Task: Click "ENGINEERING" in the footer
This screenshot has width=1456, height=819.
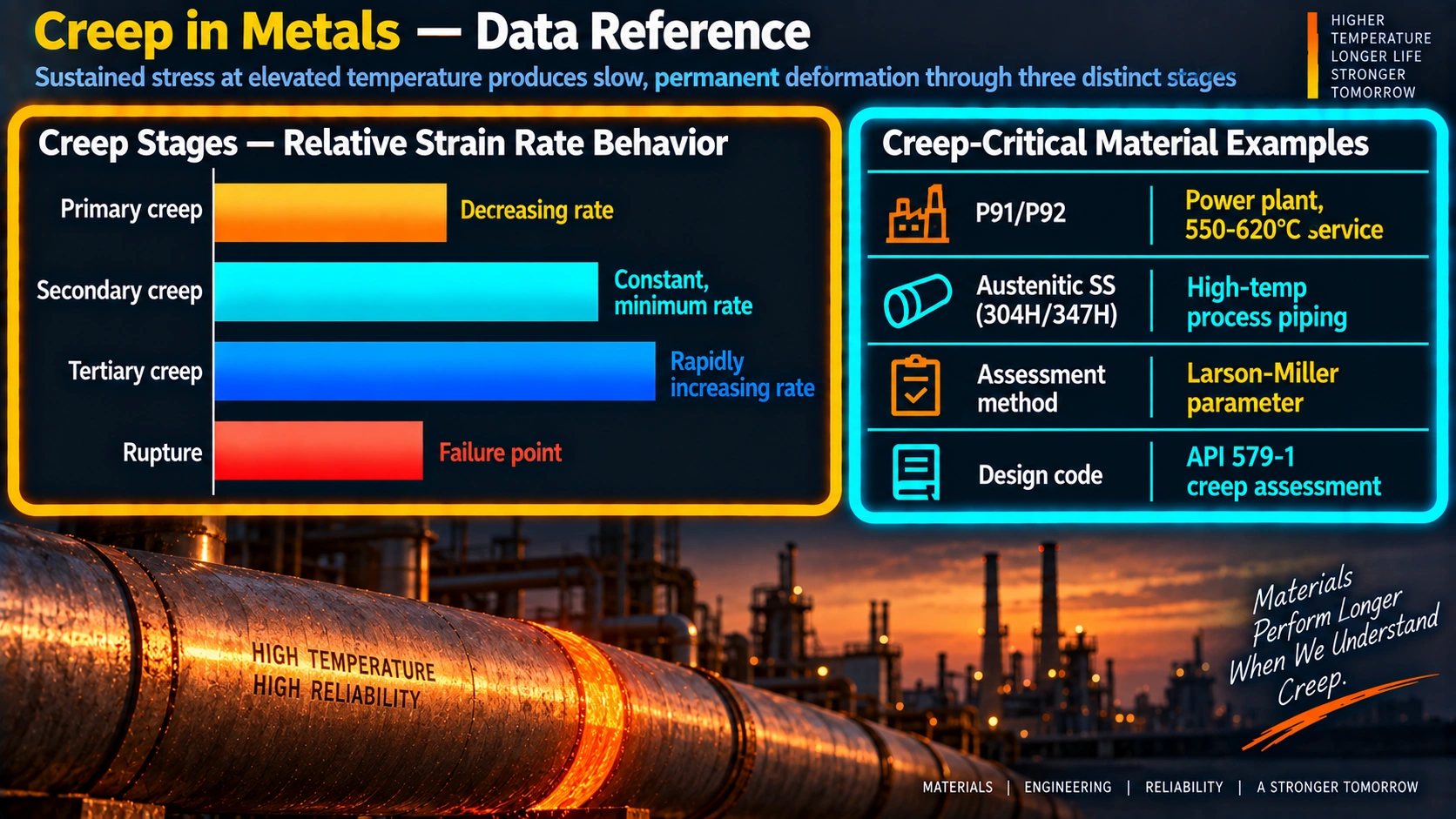Action: tap(1068, 787)
